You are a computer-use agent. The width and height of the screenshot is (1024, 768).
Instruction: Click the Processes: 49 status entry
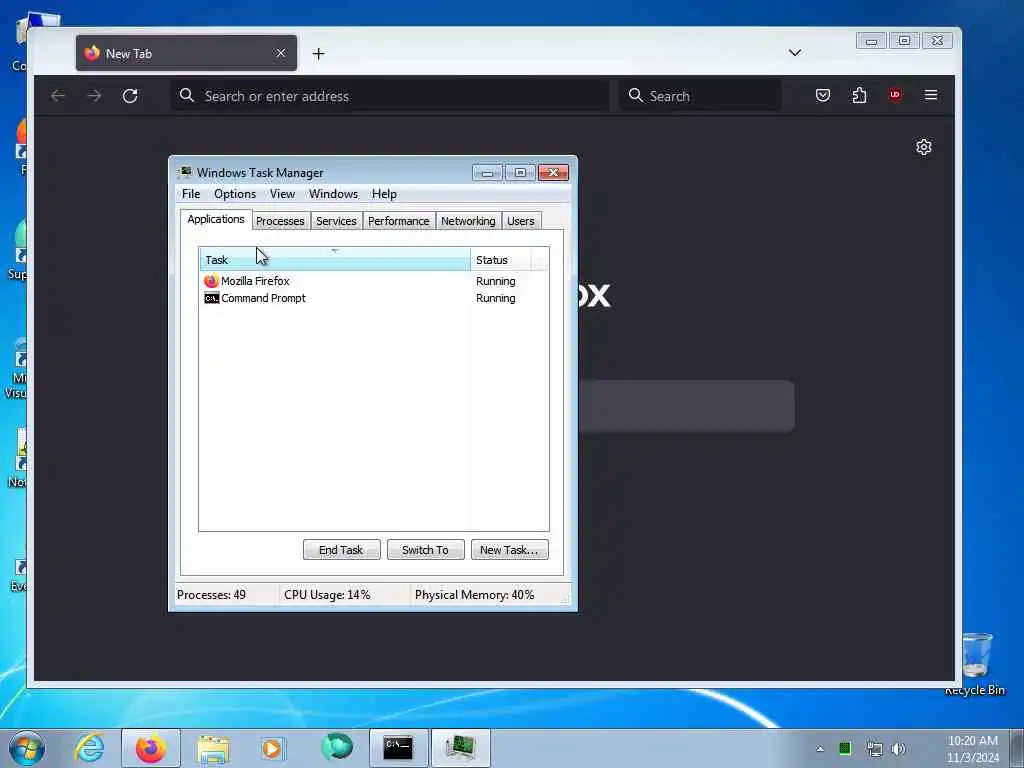[x=212, y=595]
